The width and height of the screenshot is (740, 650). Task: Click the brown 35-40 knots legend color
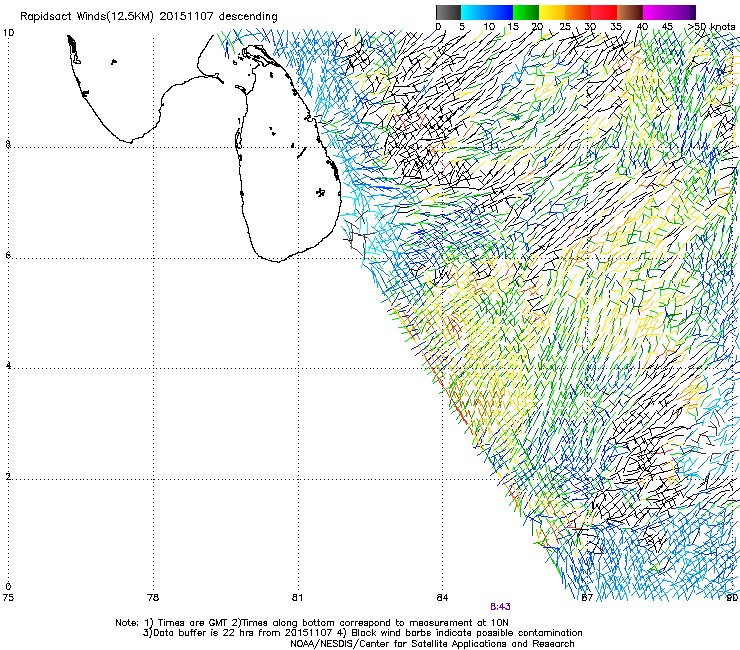[630, 12]
